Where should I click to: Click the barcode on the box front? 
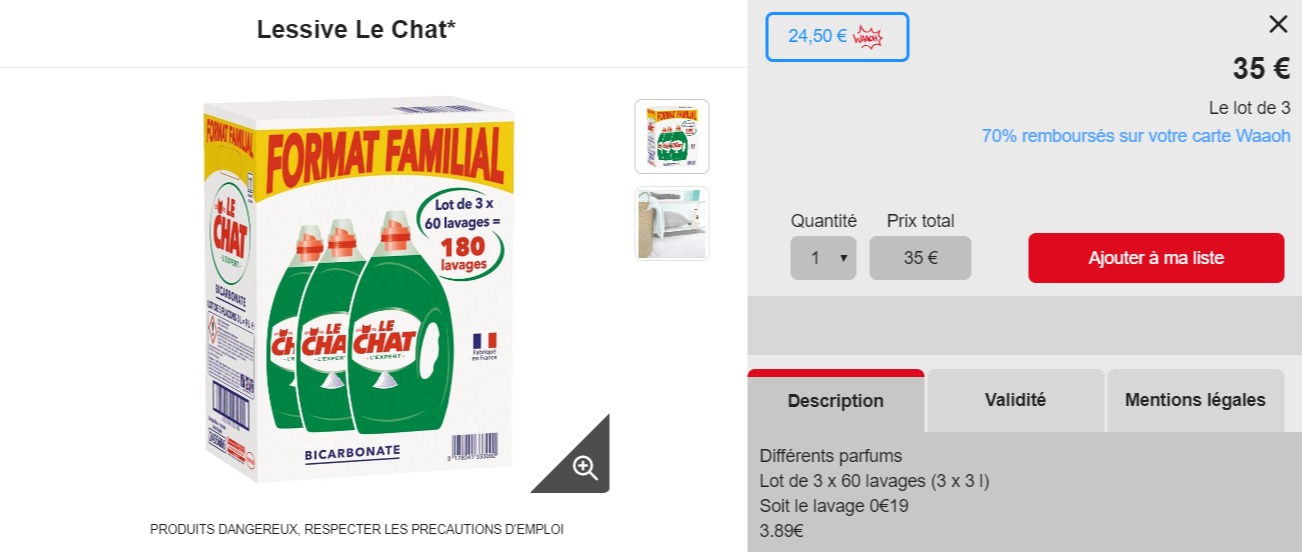474,445
